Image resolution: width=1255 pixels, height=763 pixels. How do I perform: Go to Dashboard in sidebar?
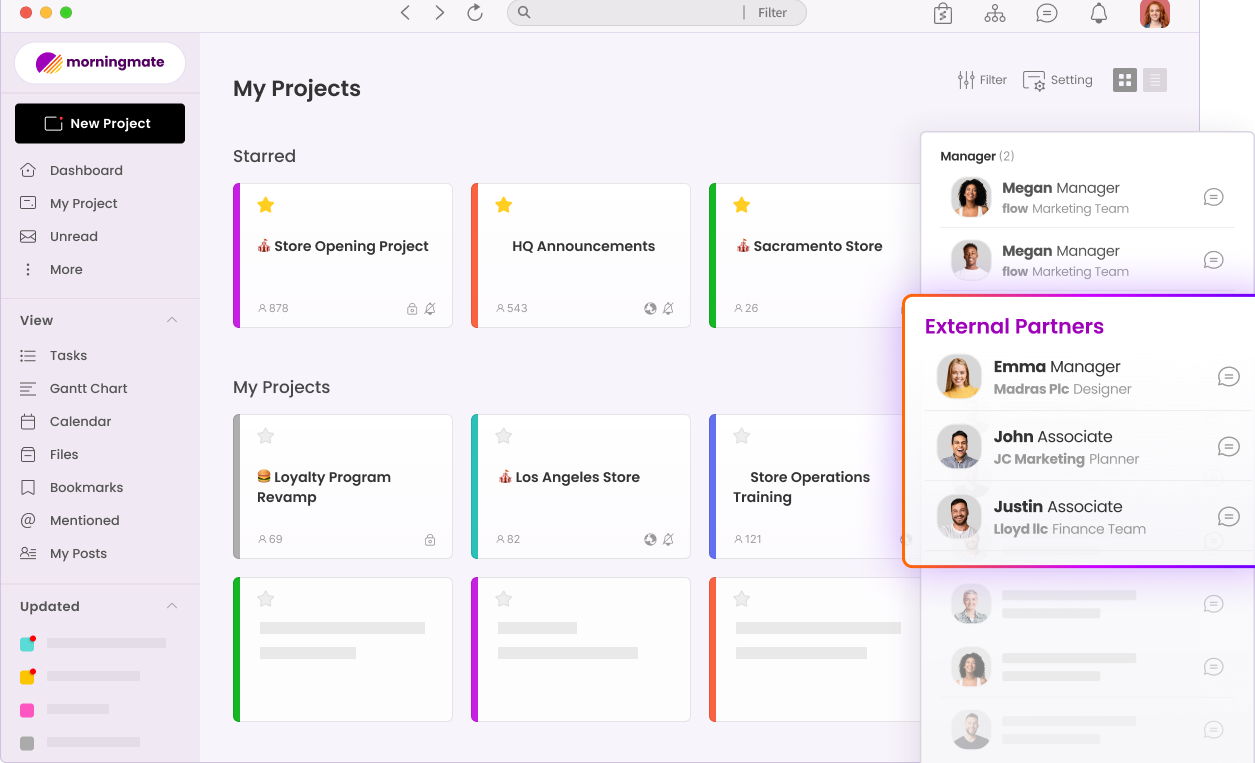click(86, 170)
